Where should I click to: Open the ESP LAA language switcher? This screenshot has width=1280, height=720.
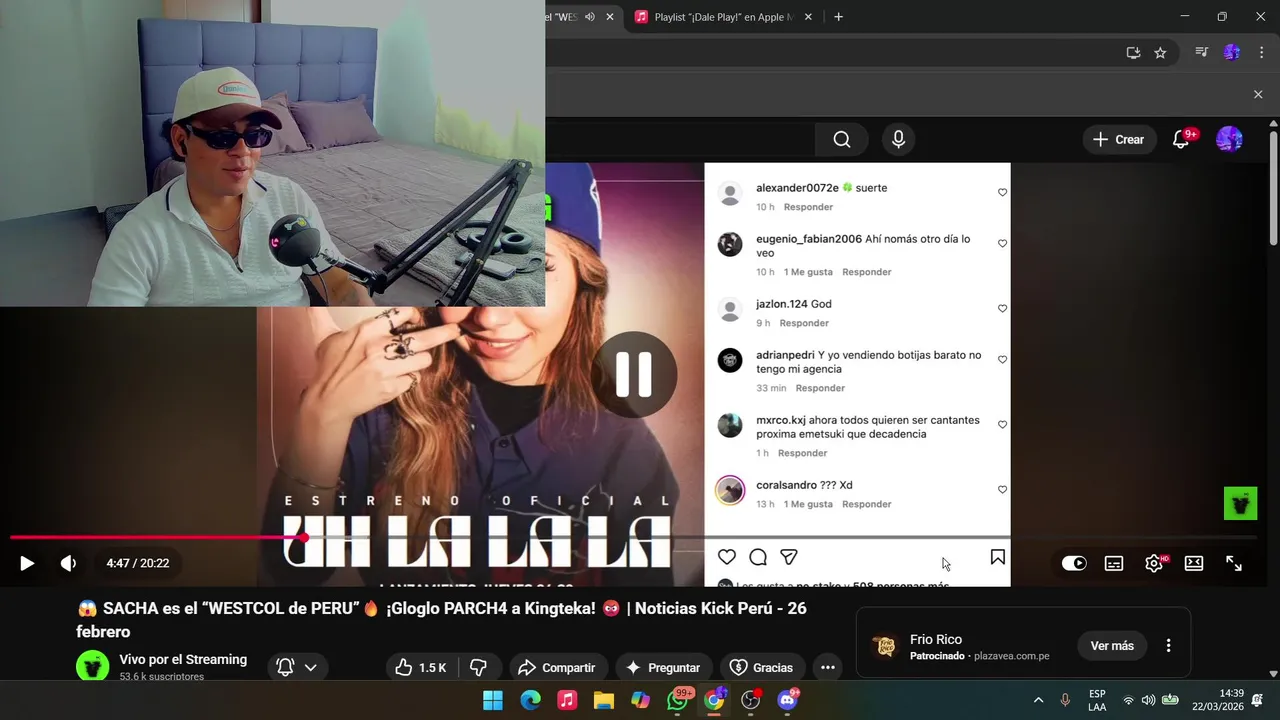1097,700
